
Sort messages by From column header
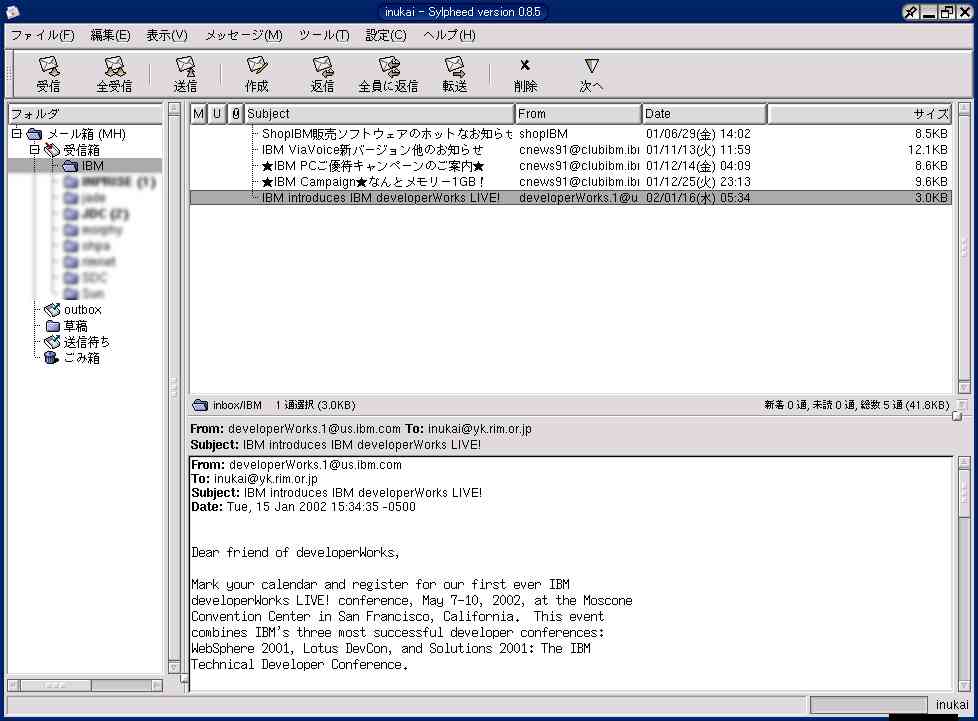578,114
